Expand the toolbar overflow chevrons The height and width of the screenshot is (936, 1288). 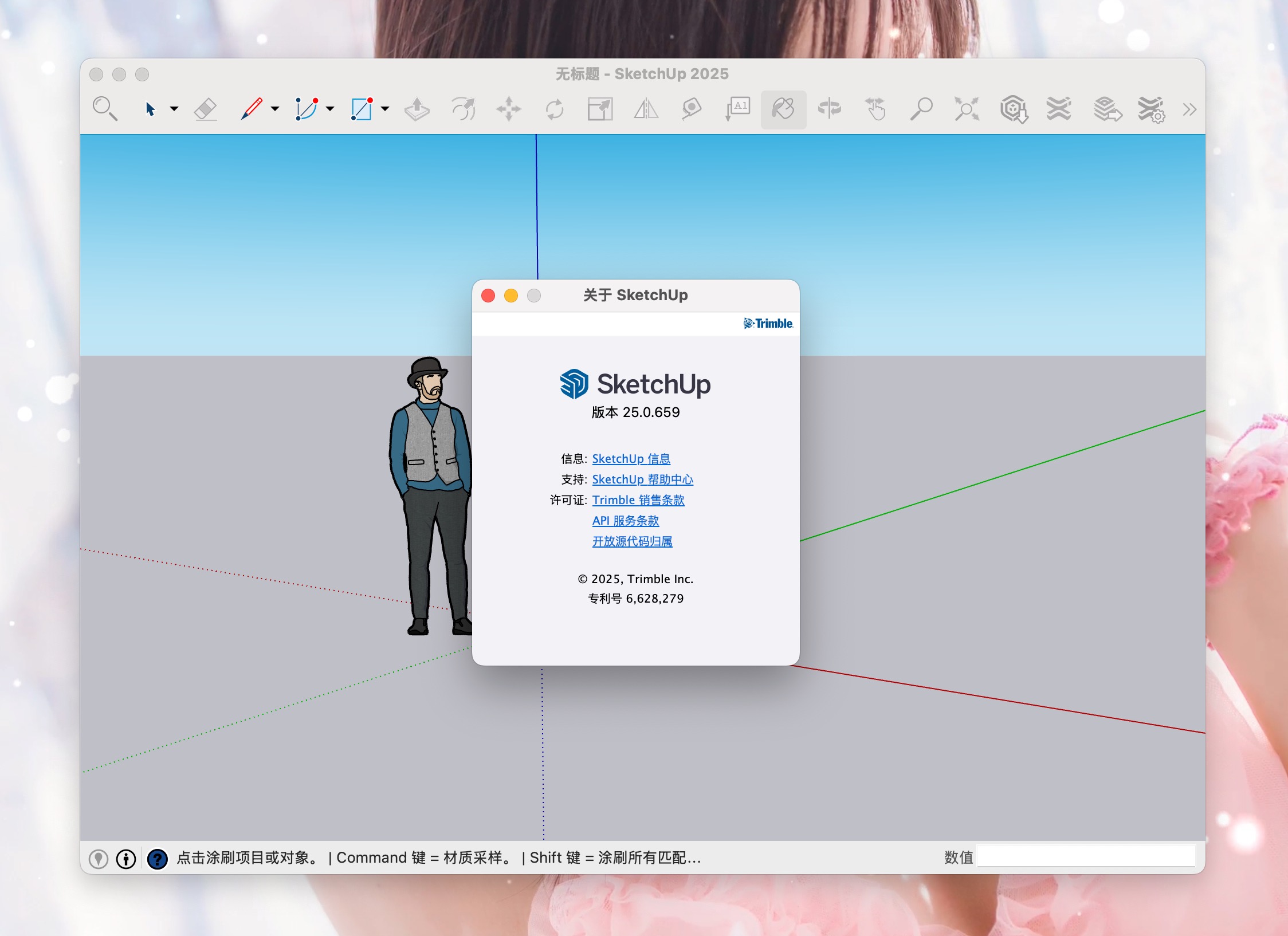1189,109
